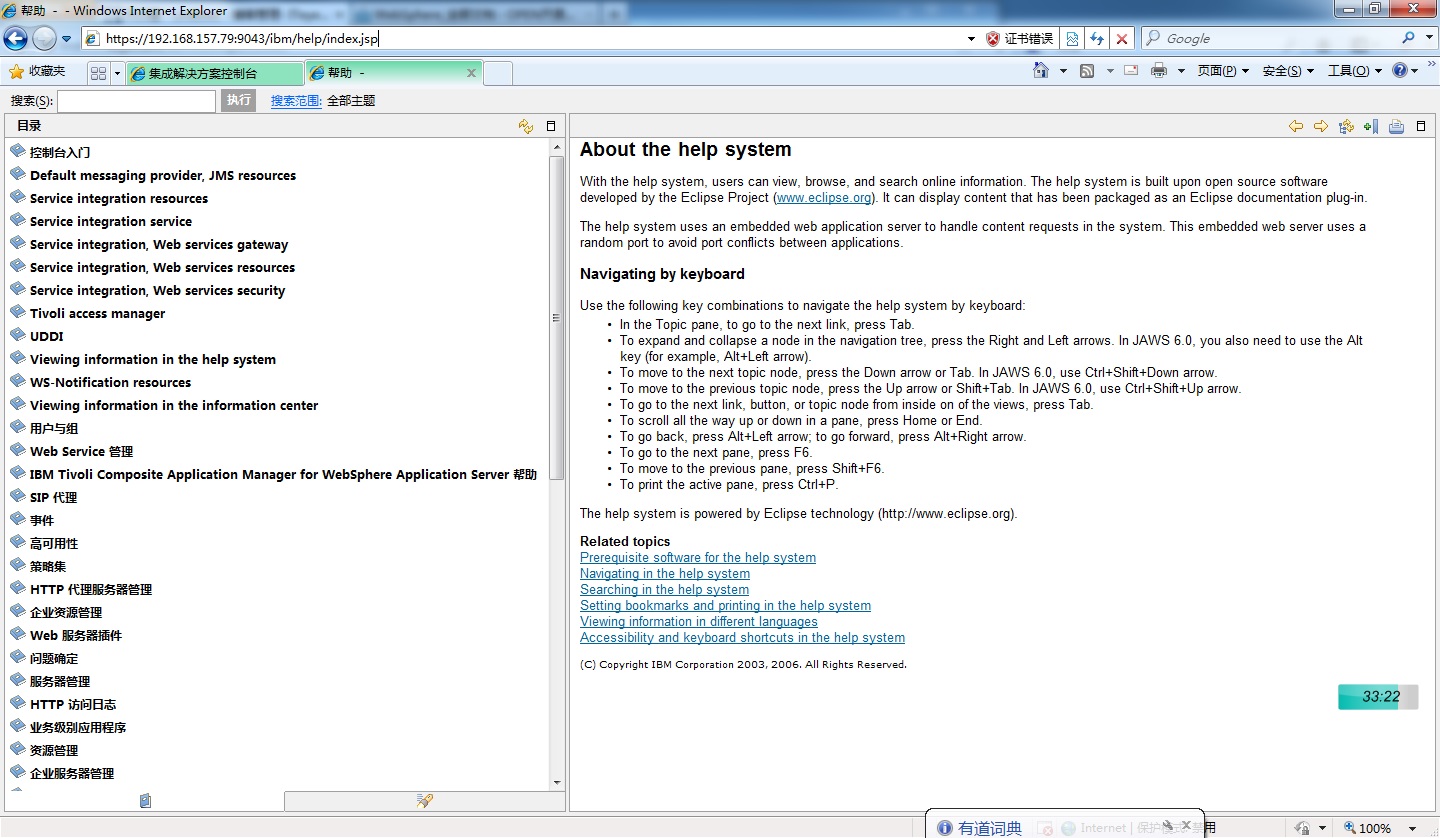The height and width of the screenshot is (838, 1440).
Task: Click the contents pane vertical scrollbar
Action: pos(557,320)
